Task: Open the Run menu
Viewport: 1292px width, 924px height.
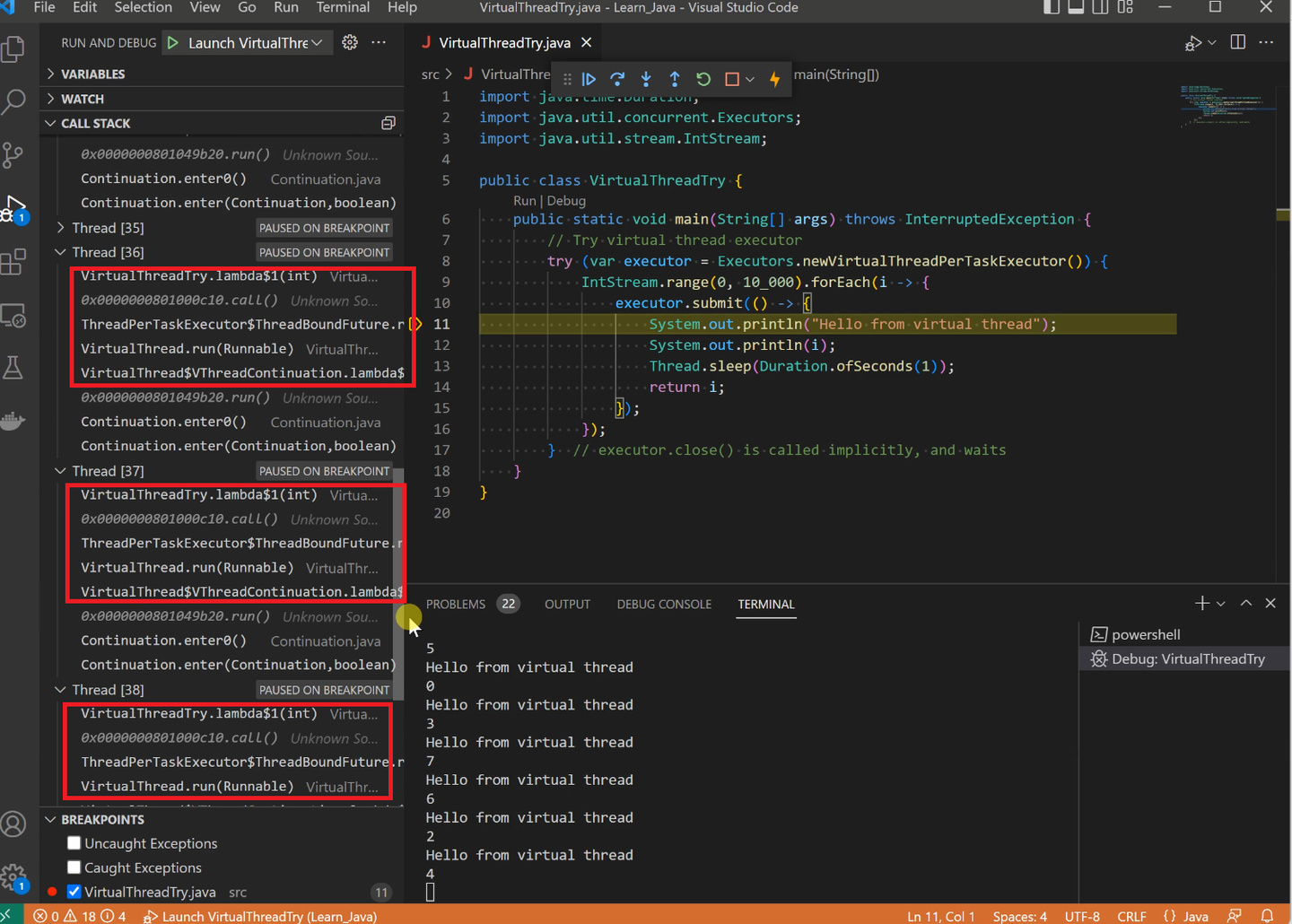Action: 285,8
